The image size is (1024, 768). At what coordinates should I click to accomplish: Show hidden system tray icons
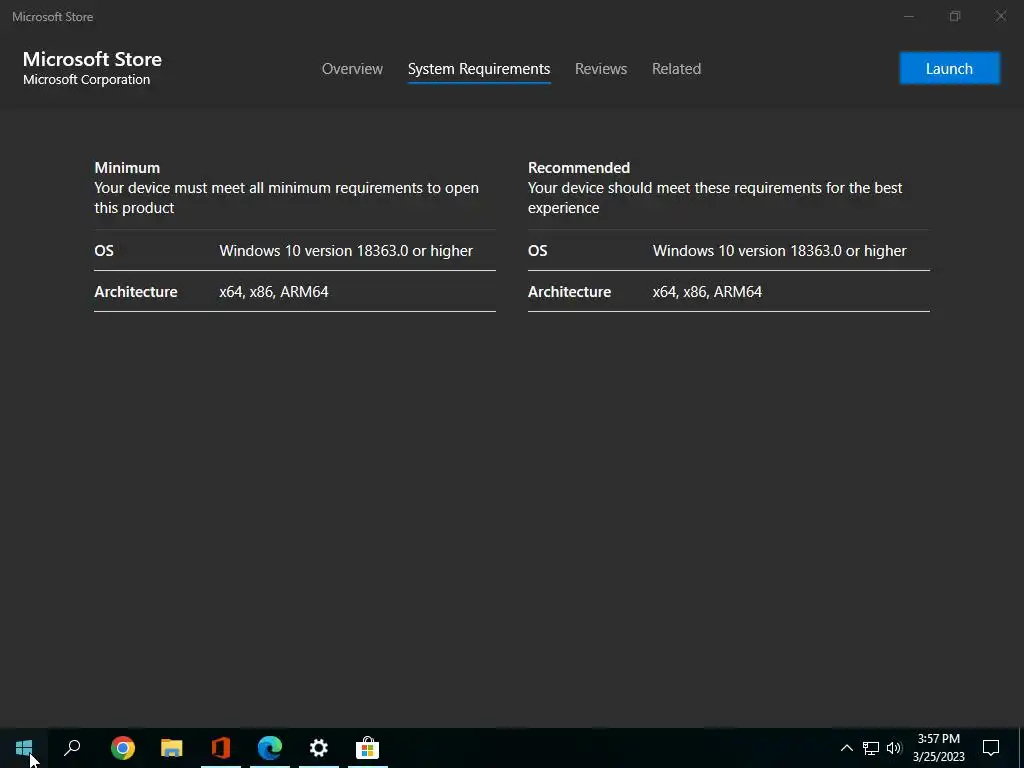(x=846, y=748)
